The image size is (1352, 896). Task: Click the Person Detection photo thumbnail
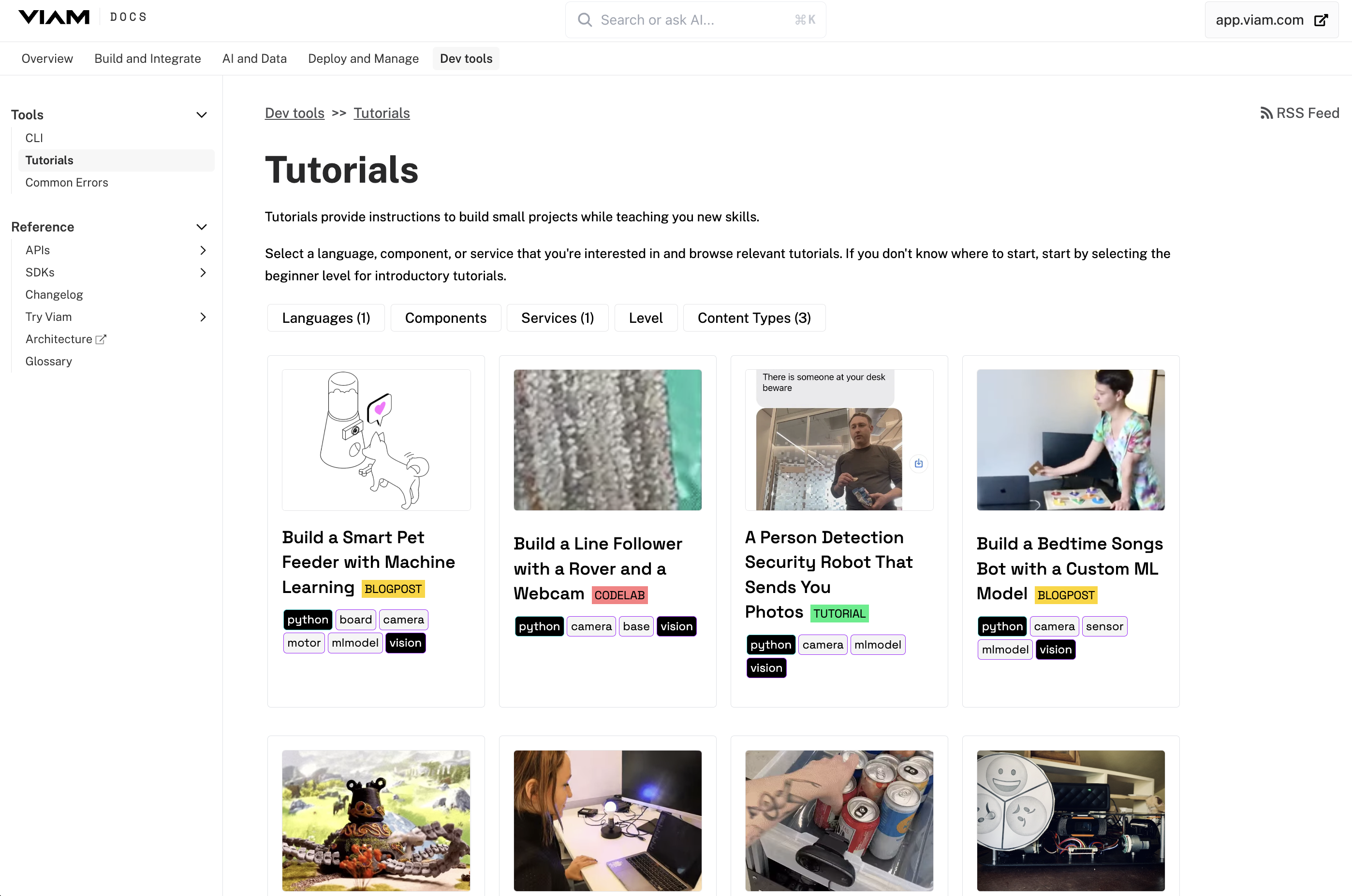[838, 440]
